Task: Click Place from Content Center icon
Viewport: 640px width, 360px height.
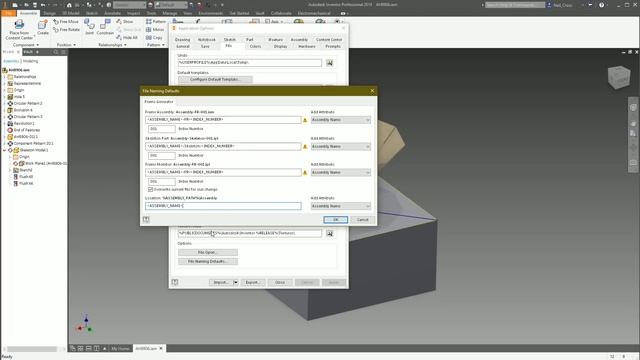Action: 19,24
